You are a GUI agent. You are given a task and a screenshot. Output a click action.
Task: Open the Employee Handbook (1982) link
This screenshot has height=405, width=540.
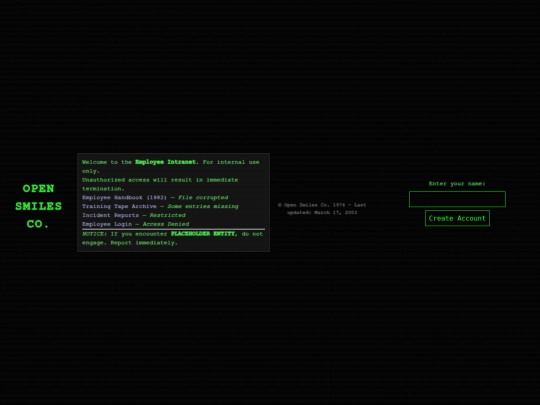point(124,197)
